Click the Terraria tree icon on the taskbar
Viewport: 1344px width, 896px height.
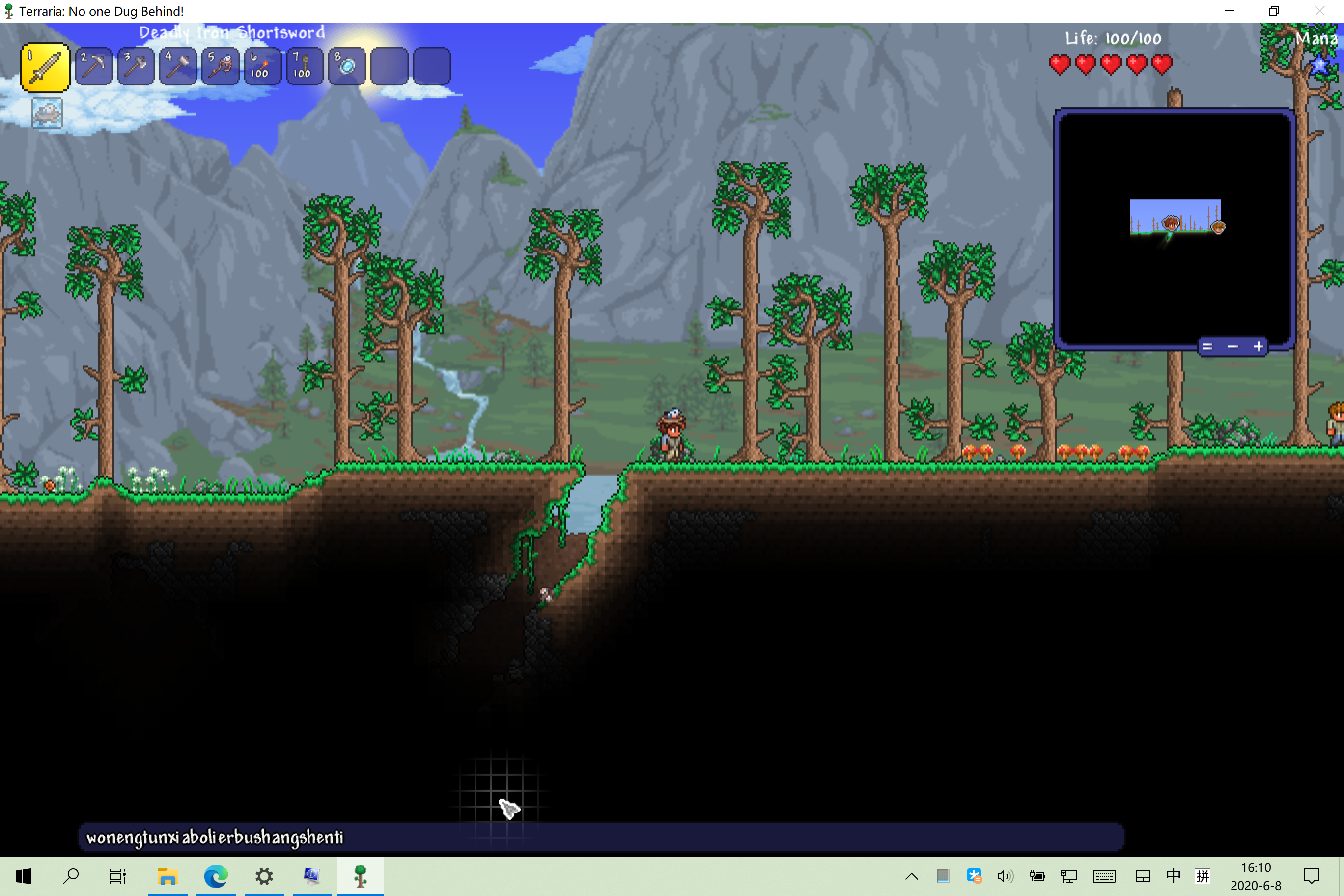tap(360, 876)
